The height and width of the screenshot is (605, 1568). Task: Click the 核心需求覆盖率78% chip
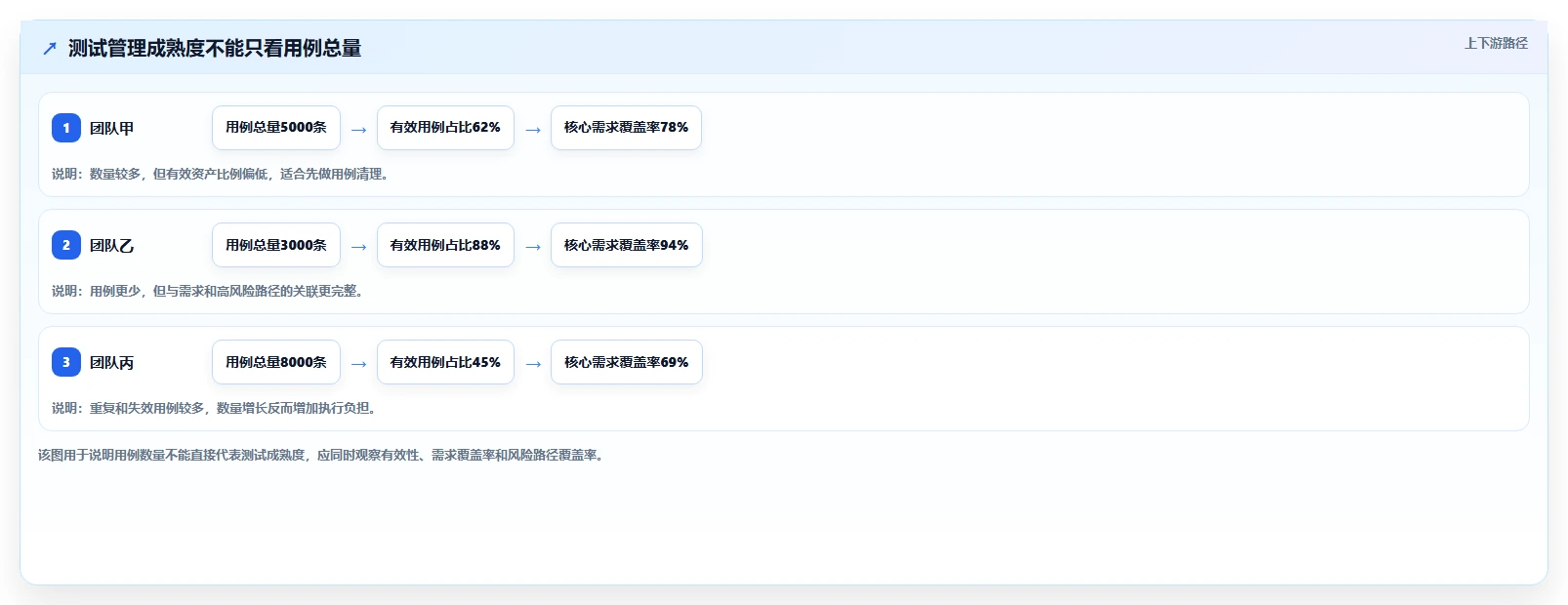626,128
